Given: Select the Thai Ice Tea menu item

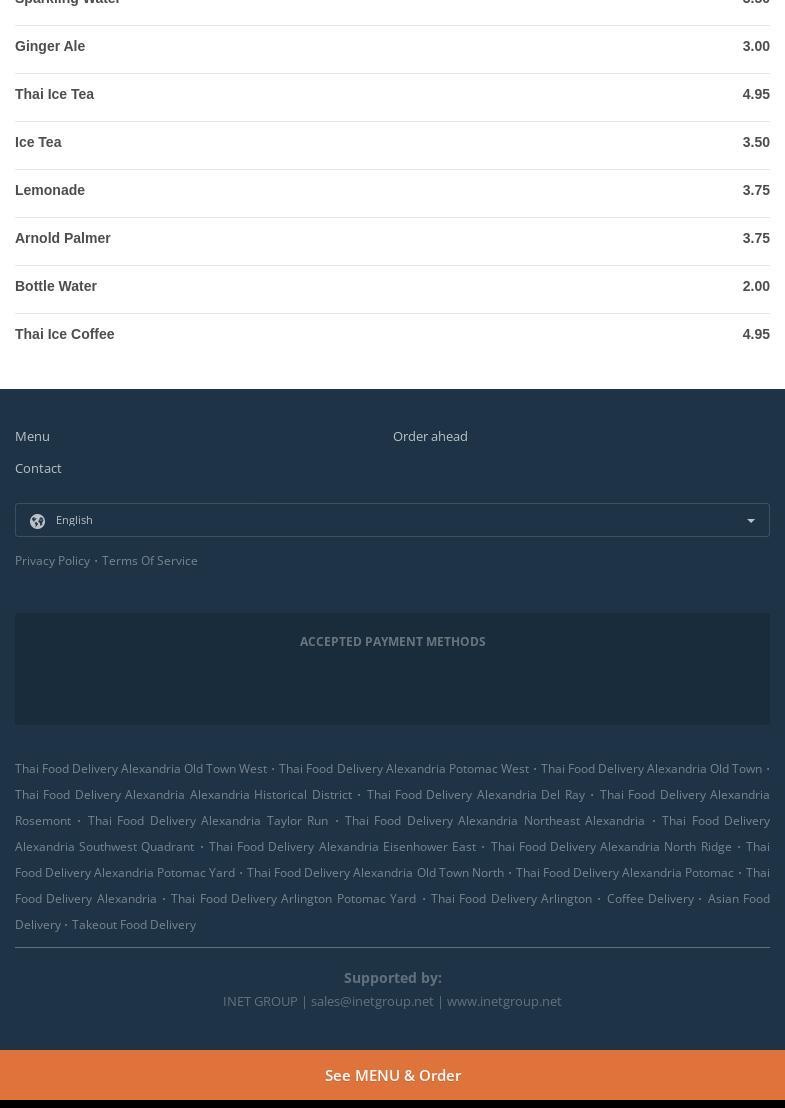Looking at the screenshot, I should 54,94.
